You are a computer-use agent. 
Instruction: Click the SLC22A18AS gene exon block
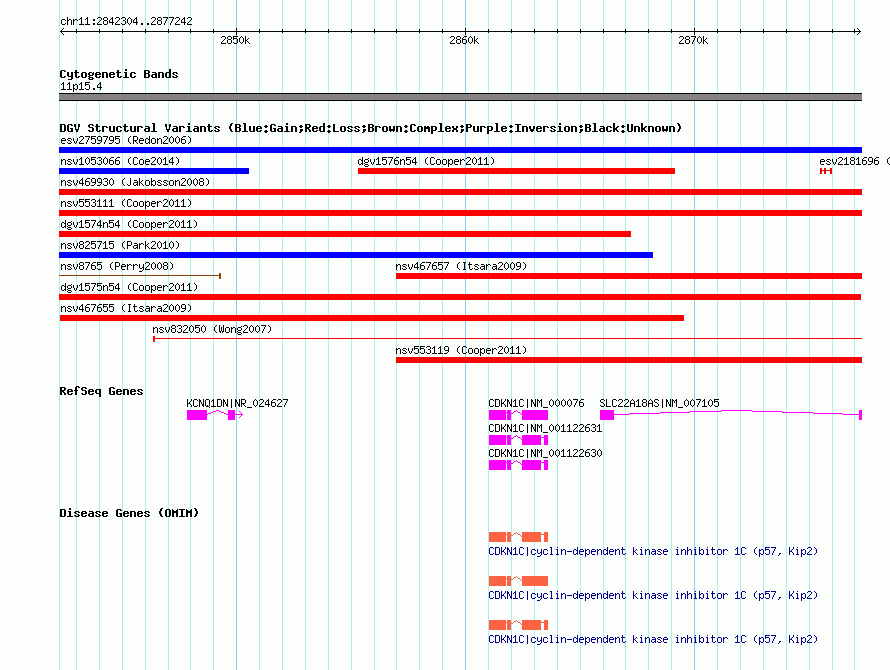(x=607, y=415)
